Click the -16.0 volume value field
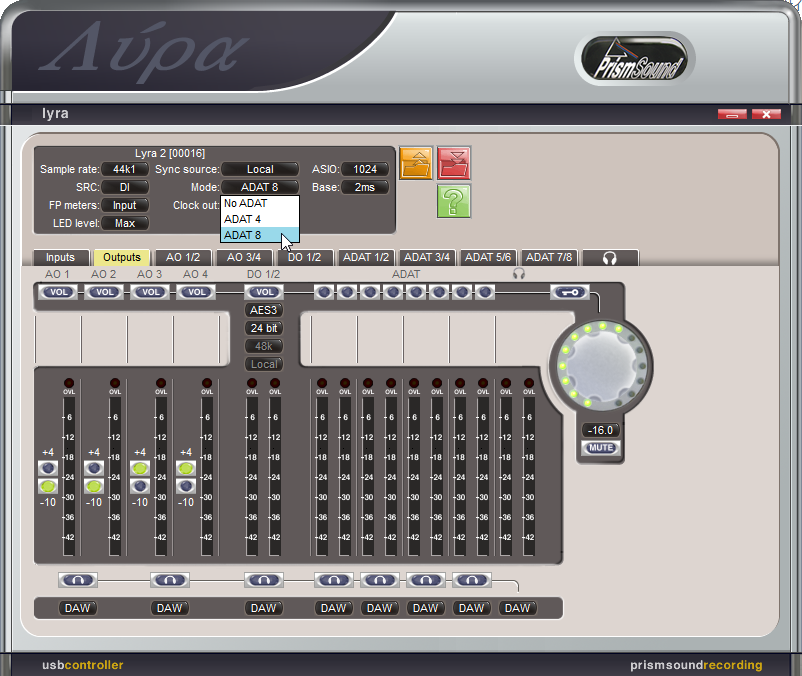 tap(601, 430)
